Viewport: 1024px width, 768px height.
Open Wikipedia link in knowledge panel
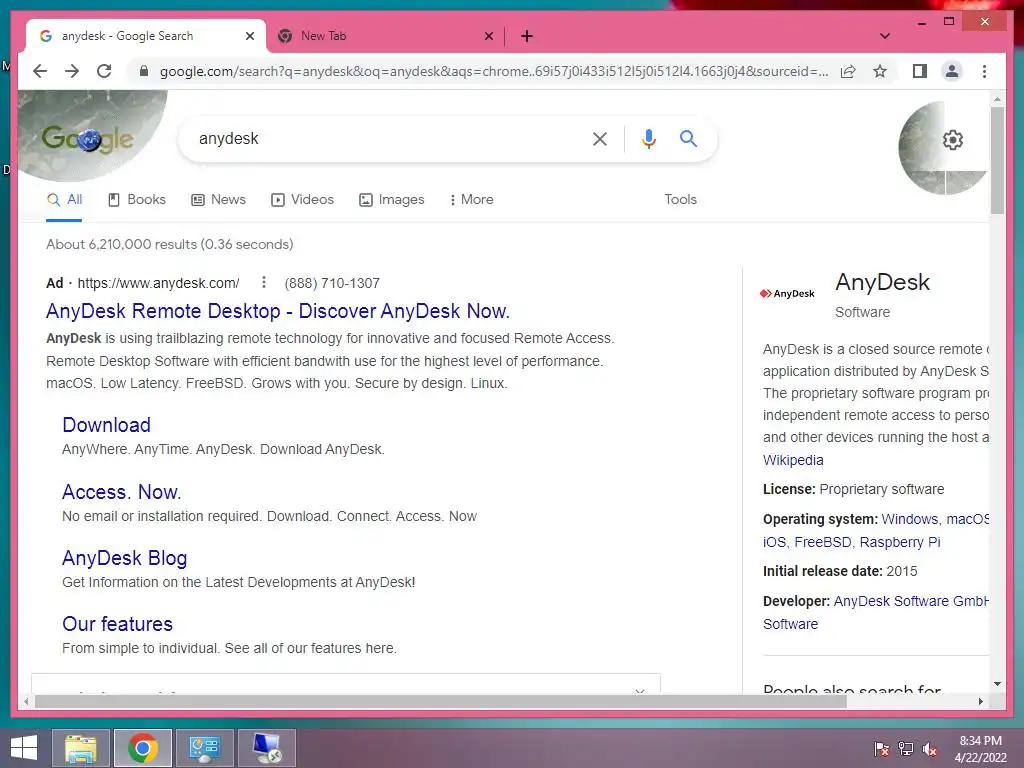point(793,460)
